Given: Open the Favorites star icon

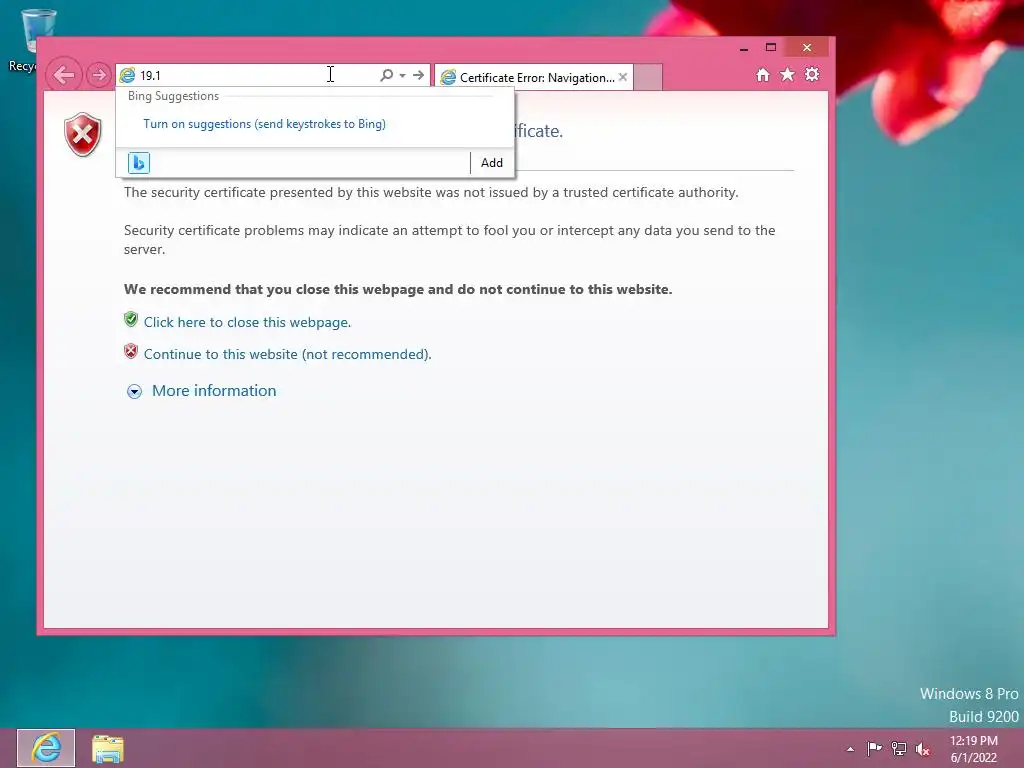Looking at the screenshot, I should coord(788,74).
